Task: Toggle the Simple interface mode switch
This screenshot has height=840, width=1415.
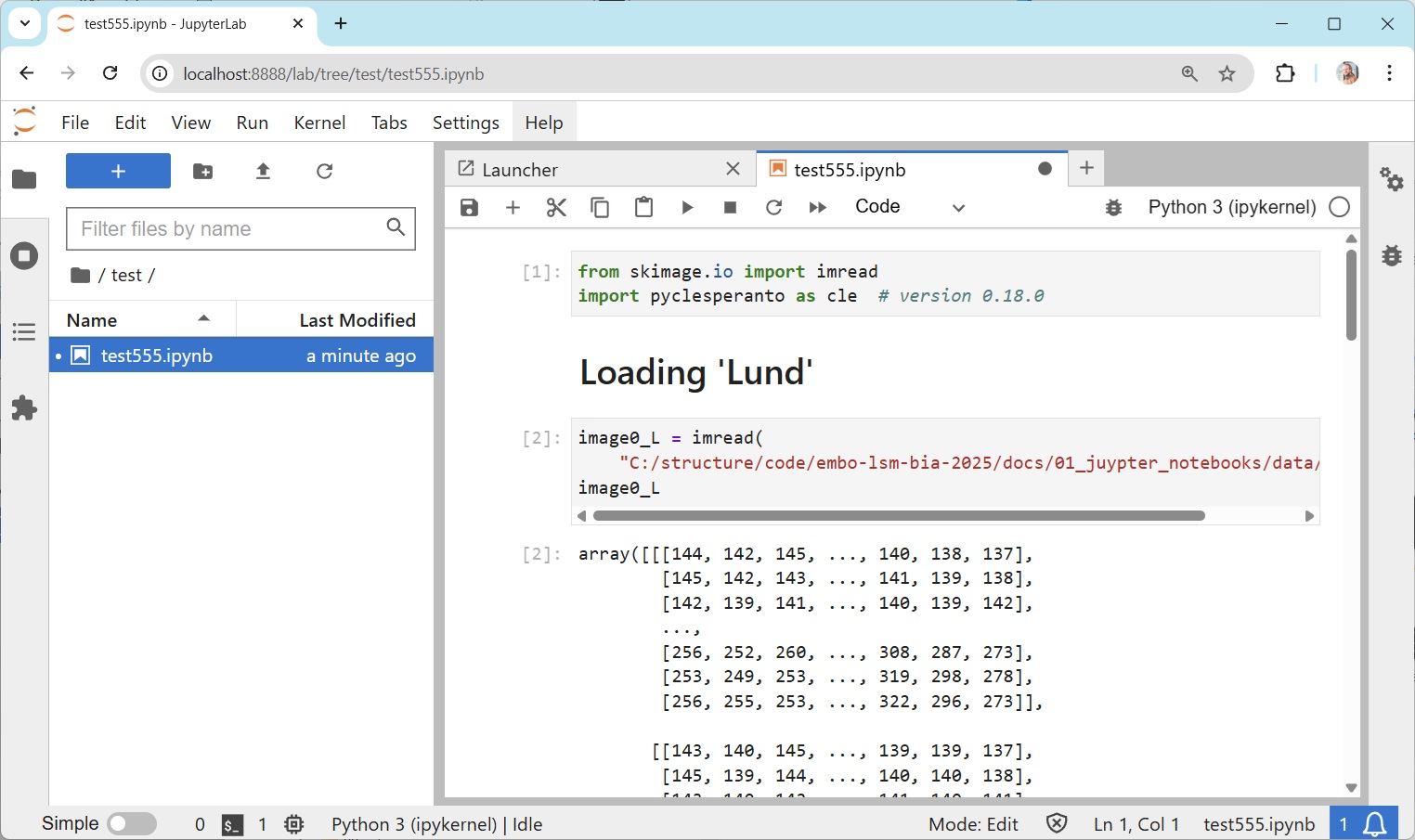Action: point(132,823)
